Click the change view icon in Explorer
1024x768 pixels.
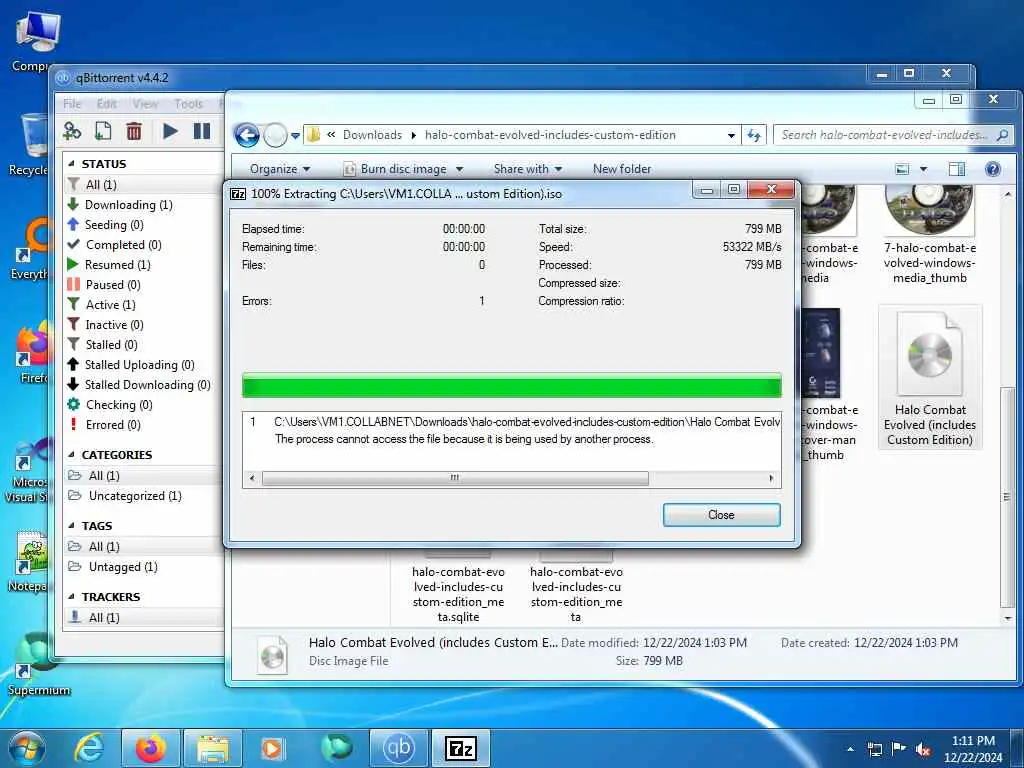coord(903,169)
